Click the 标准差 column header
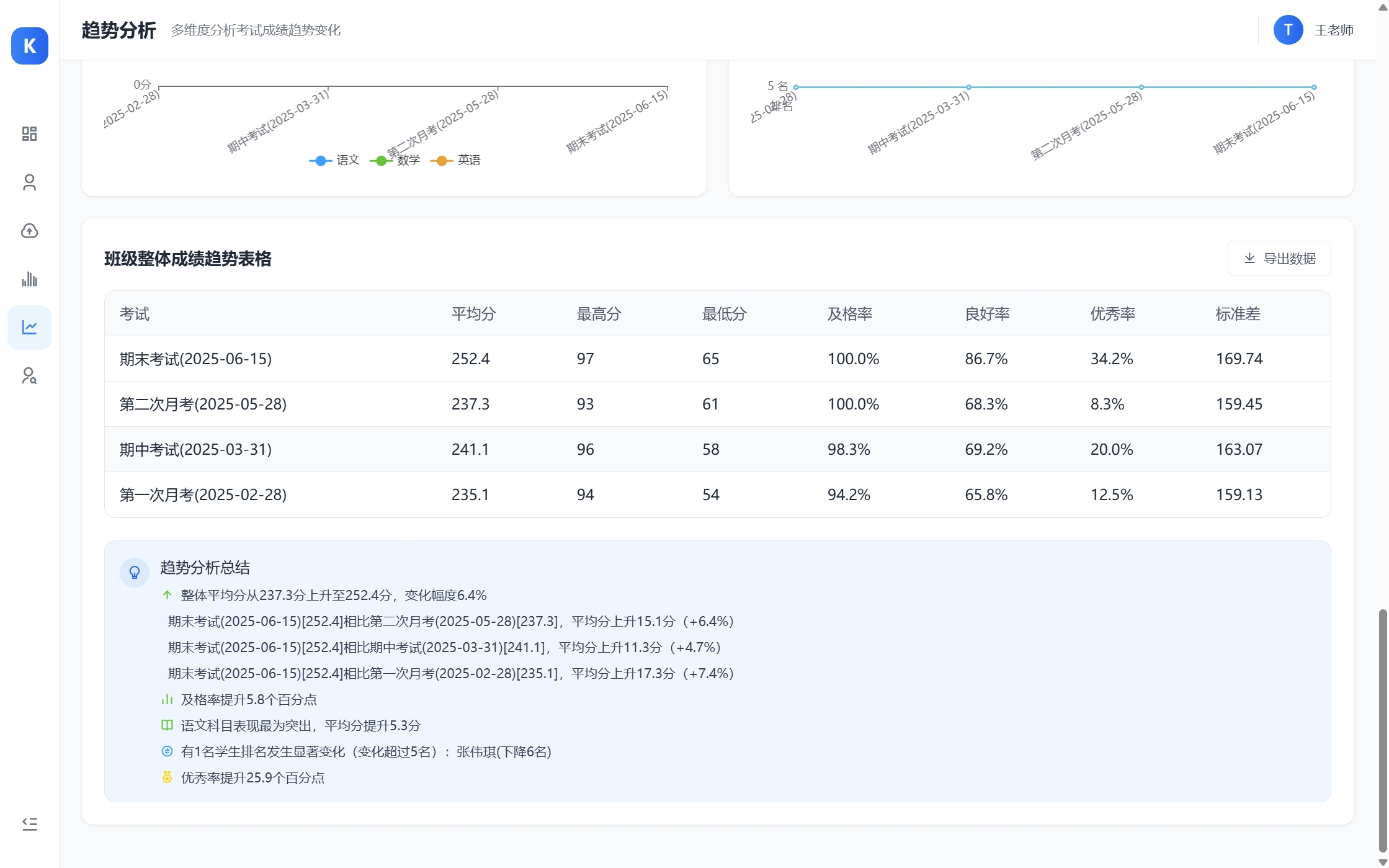 click(x=1238, y=314)
